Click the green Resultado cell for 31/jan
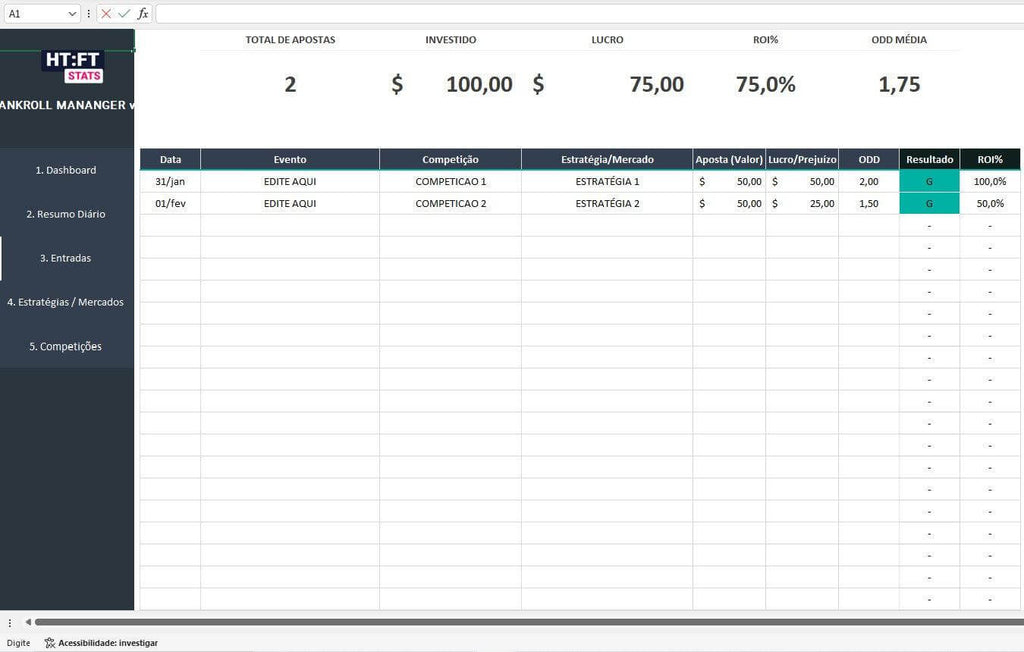The width and height of the screenshot is (1024, 652). coord(929,182)
